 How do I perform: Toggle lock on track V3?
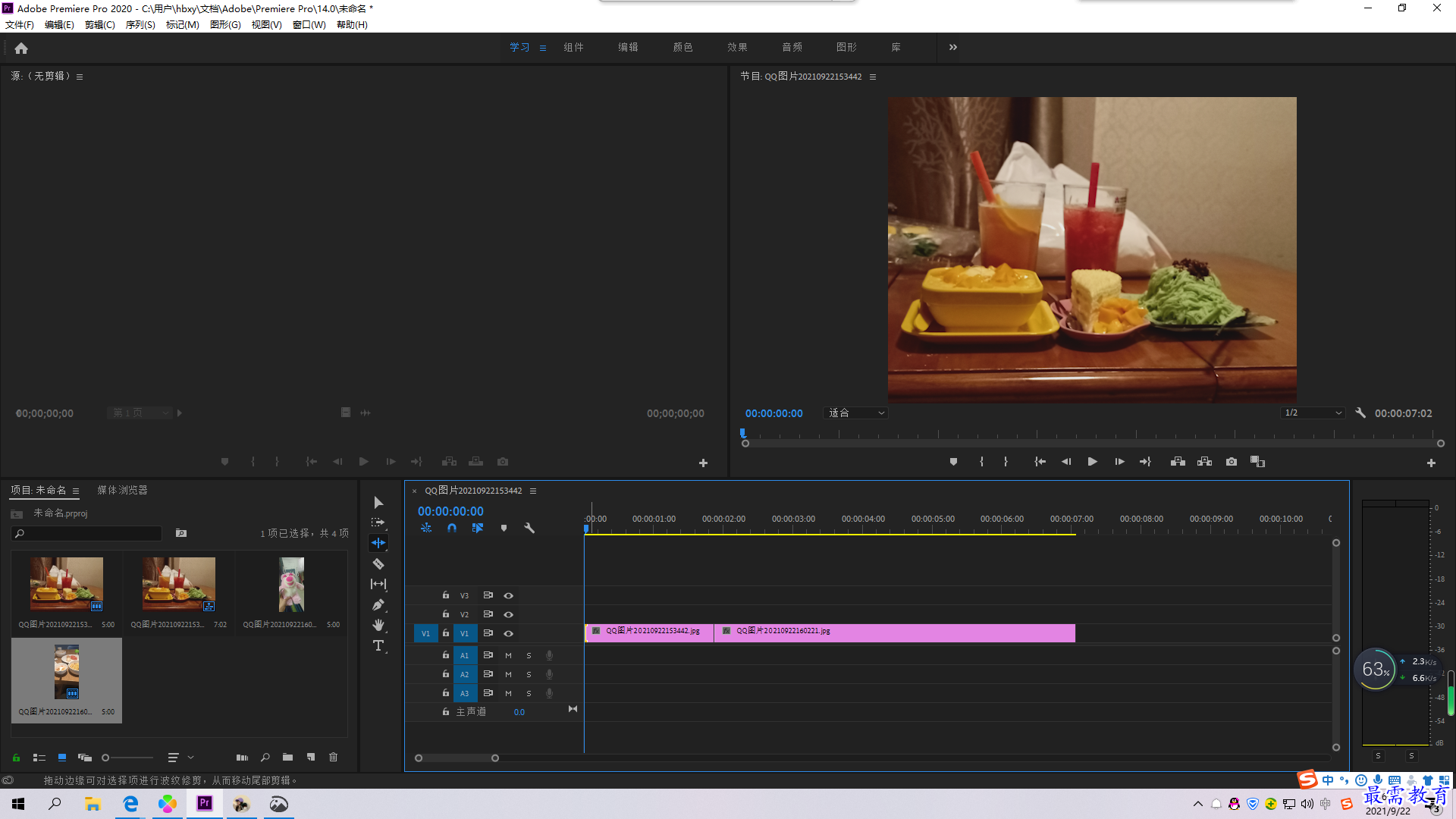(x=446, y=595)
